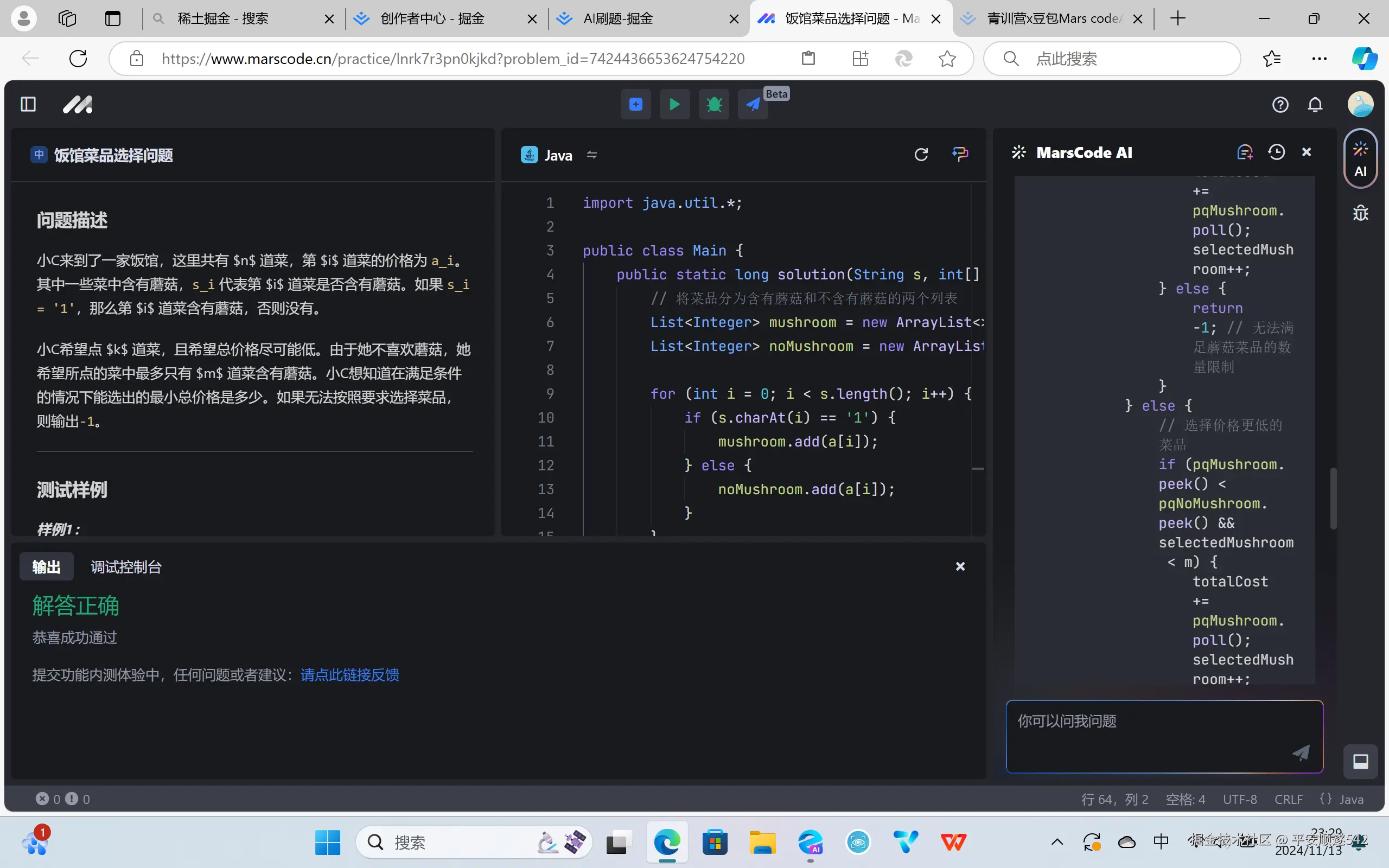Reset code with the refresh icon
The image size is (1389, 868).
[x=921, y=155]
